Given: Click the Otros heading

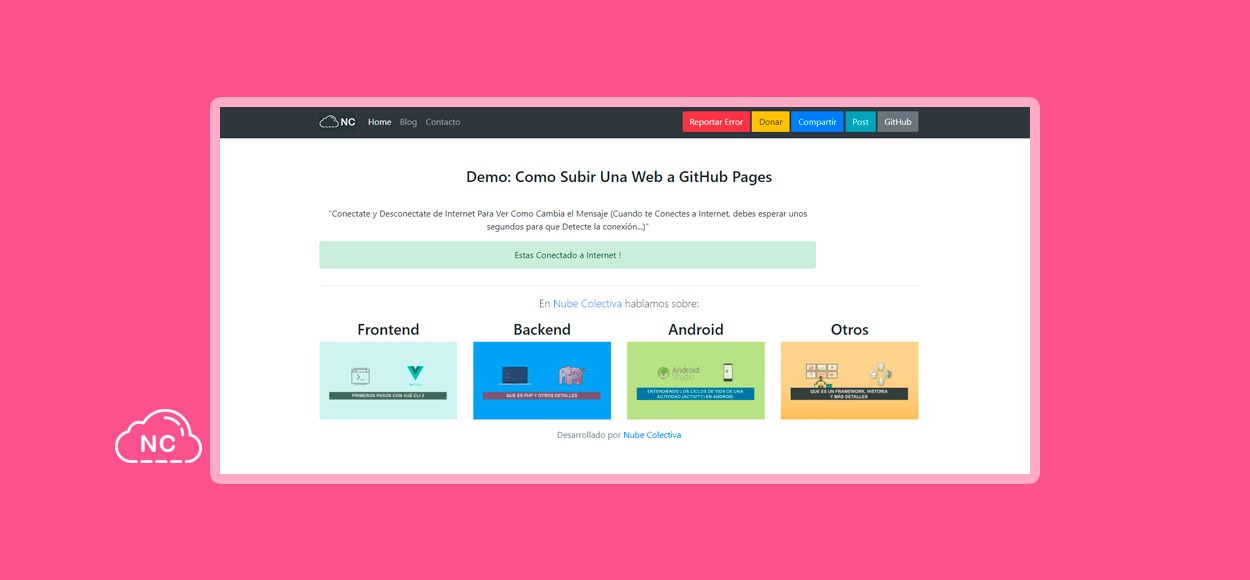Looking at the screenshot, I should [x=850, y=329].
